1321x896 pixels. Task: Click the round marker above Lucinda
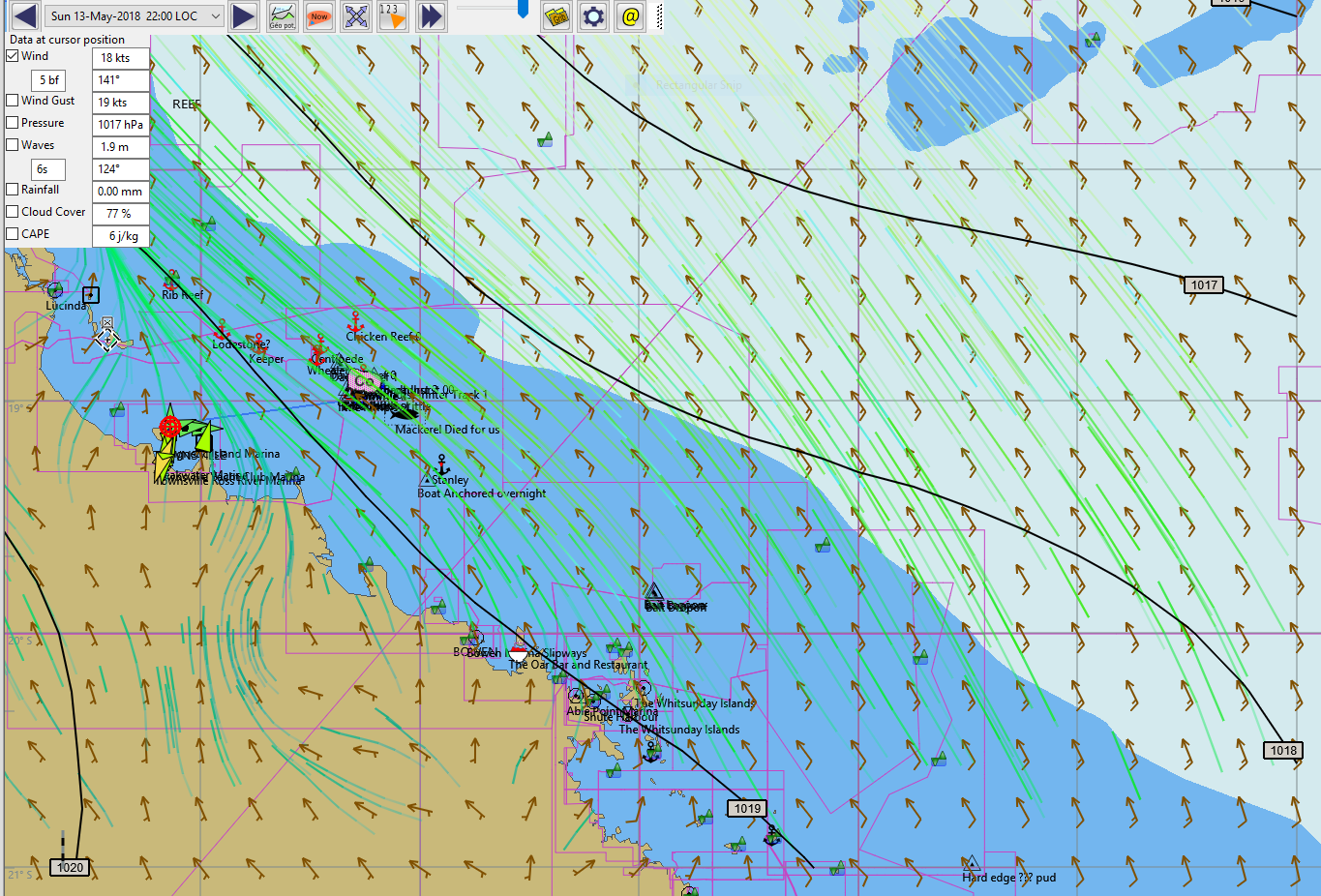[55, 289]
